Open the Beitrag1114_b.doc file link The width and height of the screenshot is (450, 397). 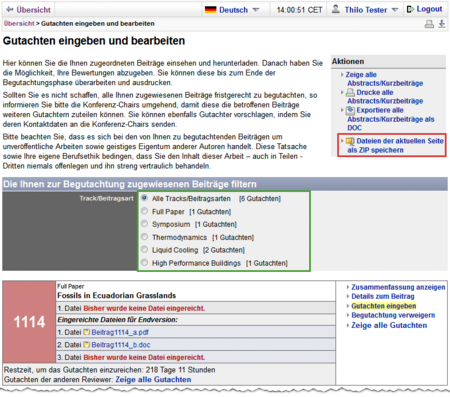point(121,345)
